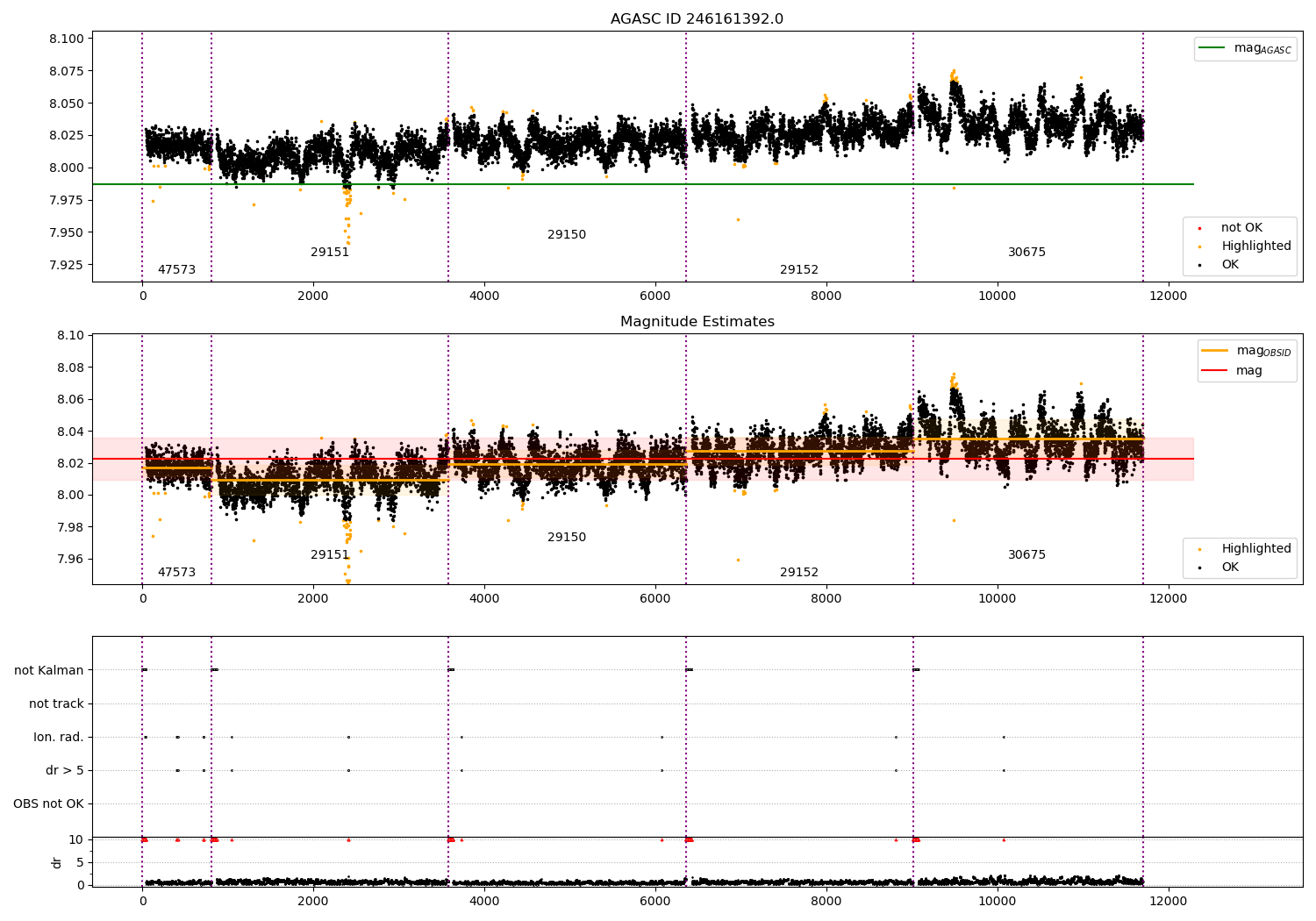
Task: Click obsid label 29152 in AGASC ID plot
Action: [x=799, y=270]
